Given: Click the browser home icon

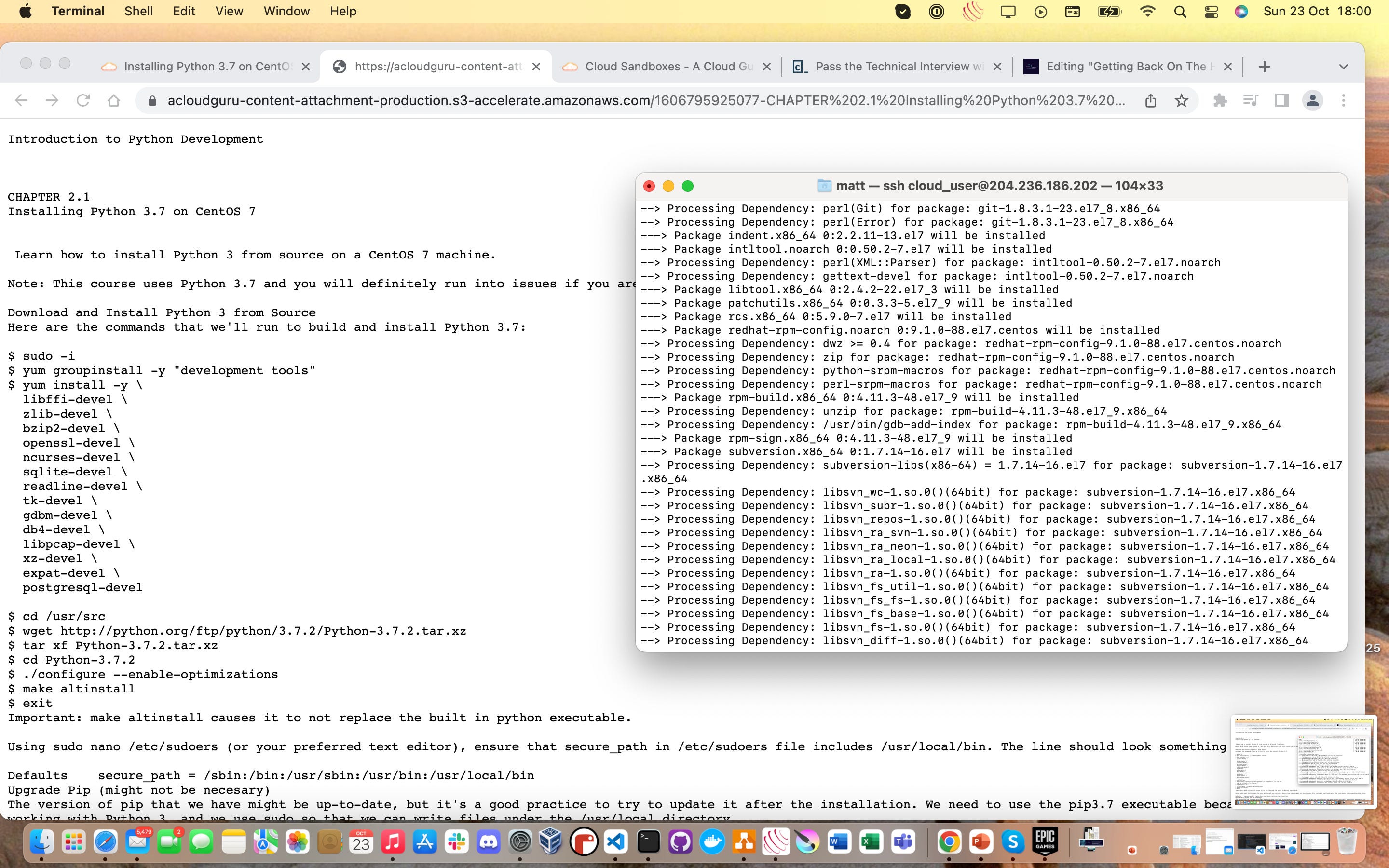Looking at the screenshot, I should [114, 100].
